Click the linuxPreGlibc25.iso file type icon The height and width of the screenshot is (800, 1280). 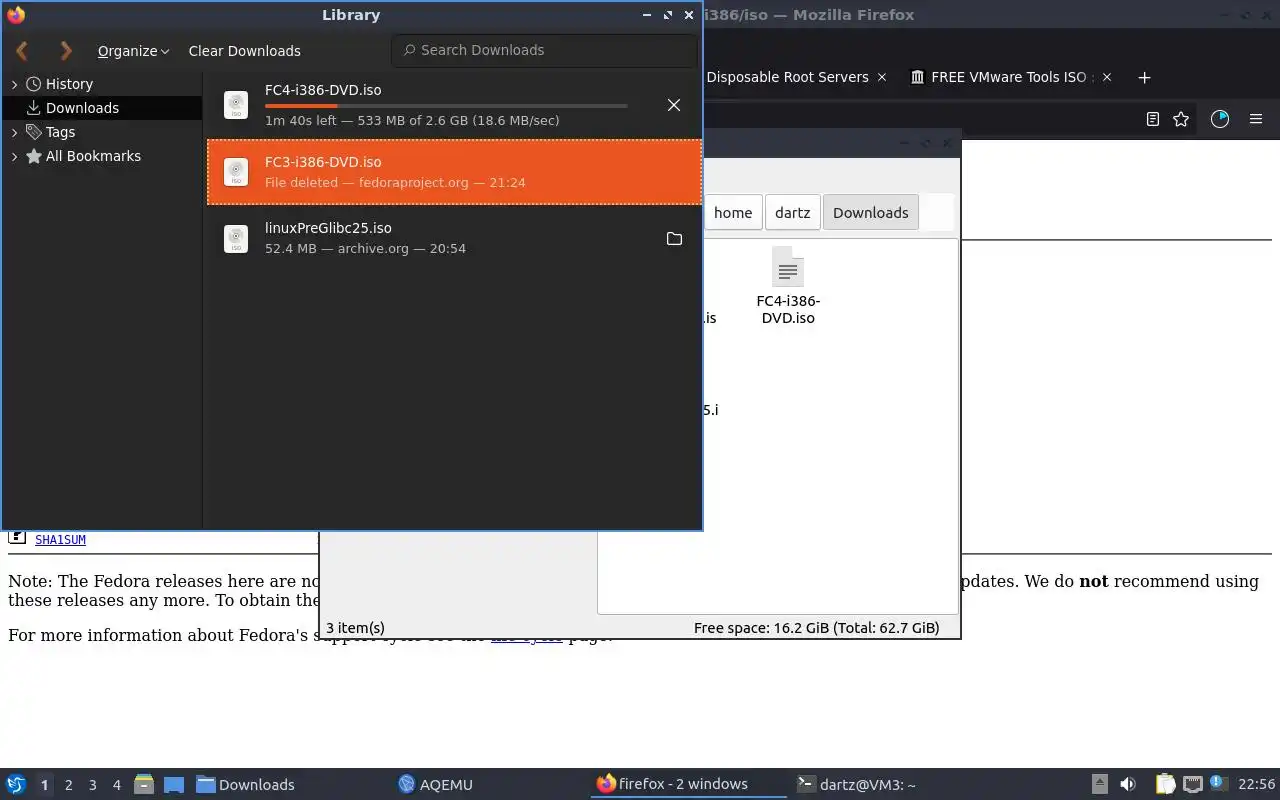tap(236, 238)
